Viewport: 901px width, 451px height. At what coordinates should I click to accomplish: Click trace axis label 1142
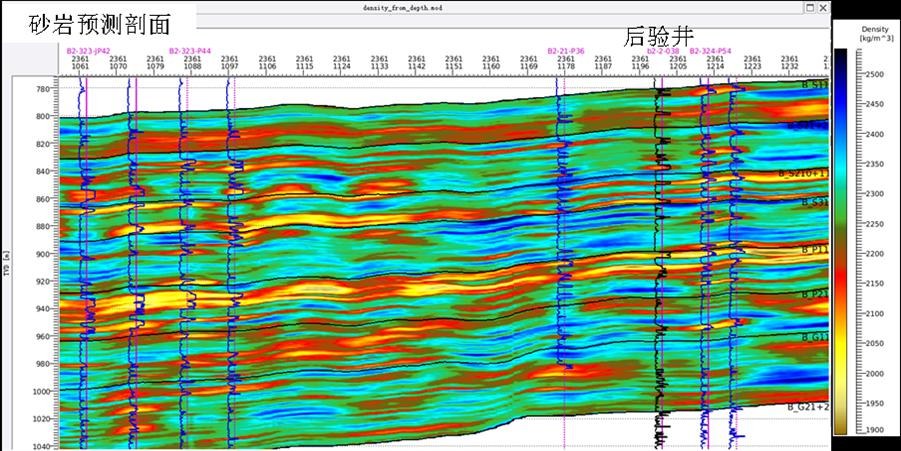pyautogui.click(x=417, y=66)
